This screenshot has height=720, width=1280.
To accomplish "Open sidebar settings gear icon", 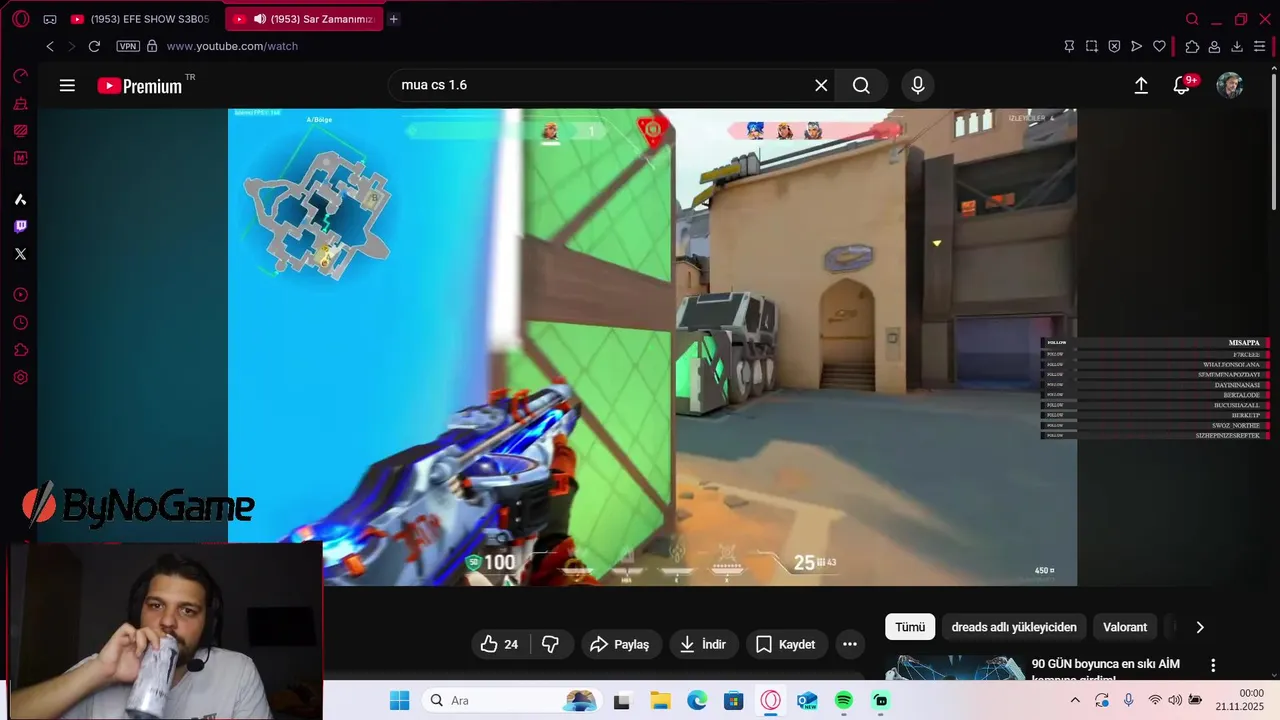I will 20,378.
